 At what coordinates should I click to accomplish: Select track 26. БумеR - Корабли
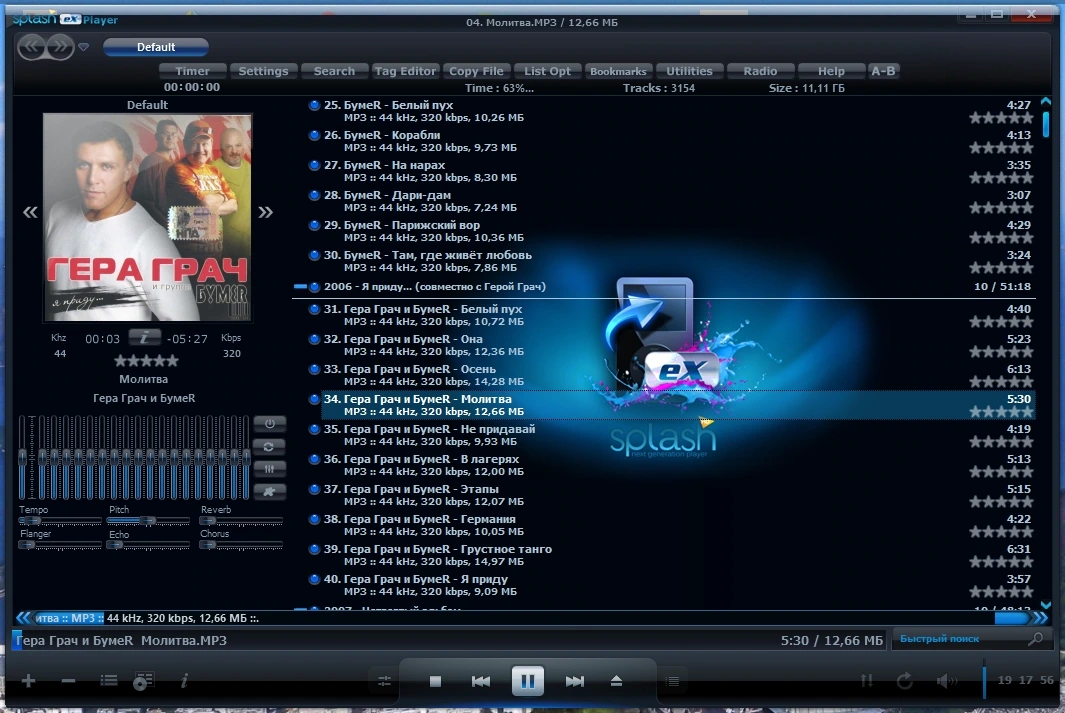point(670,141)
